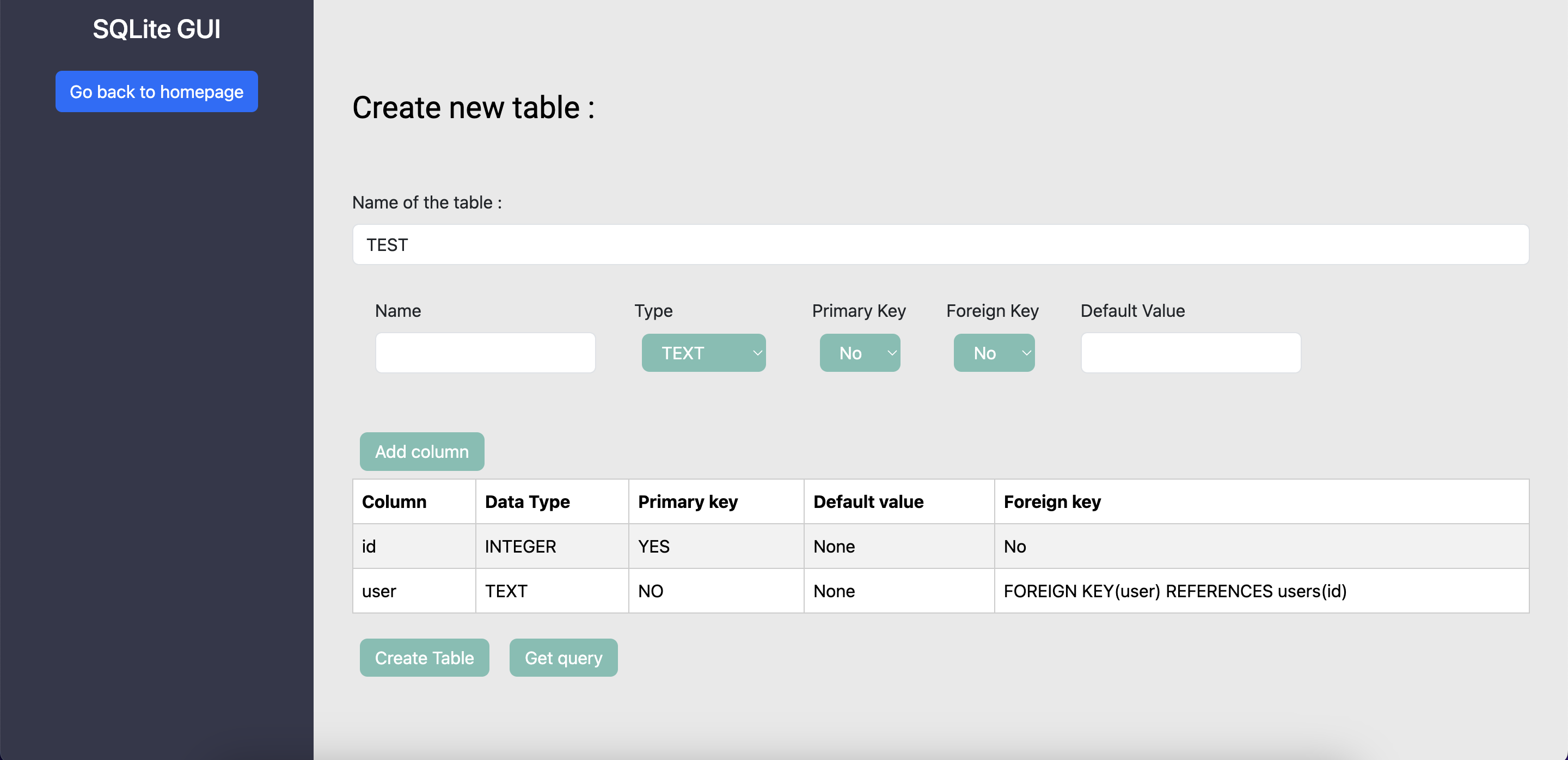Click the empty Name column input field
1568x760 pixels.
click(485, 353)
